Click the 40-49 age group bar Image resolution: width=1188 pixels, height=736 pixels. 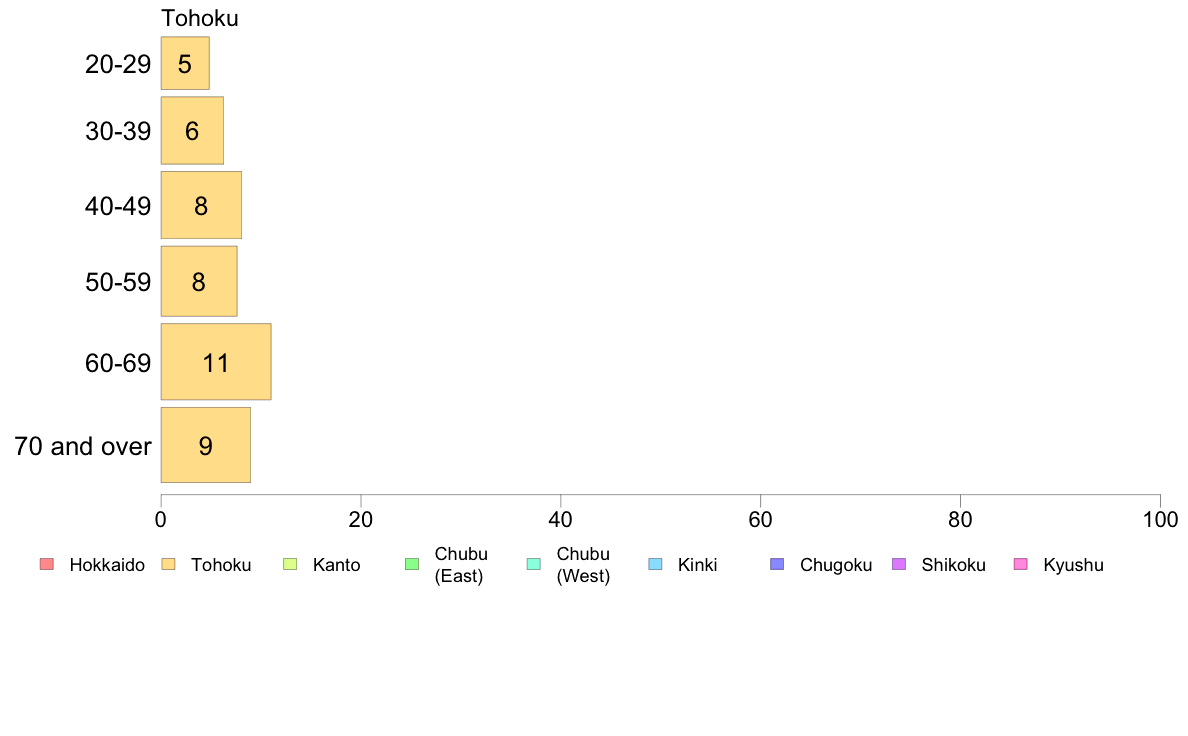(x=201, y=205)
